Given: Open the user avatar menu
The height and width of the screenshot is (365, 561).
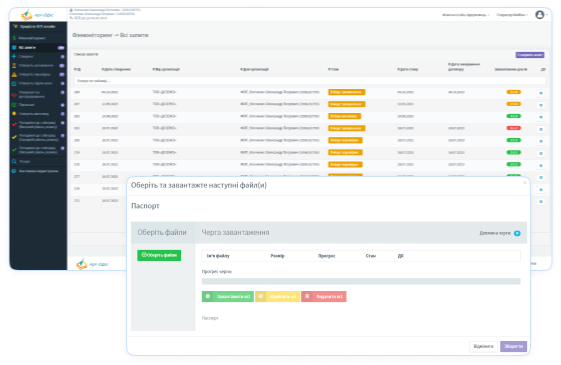Looking at the screenshot, I should tap(540, 15).
